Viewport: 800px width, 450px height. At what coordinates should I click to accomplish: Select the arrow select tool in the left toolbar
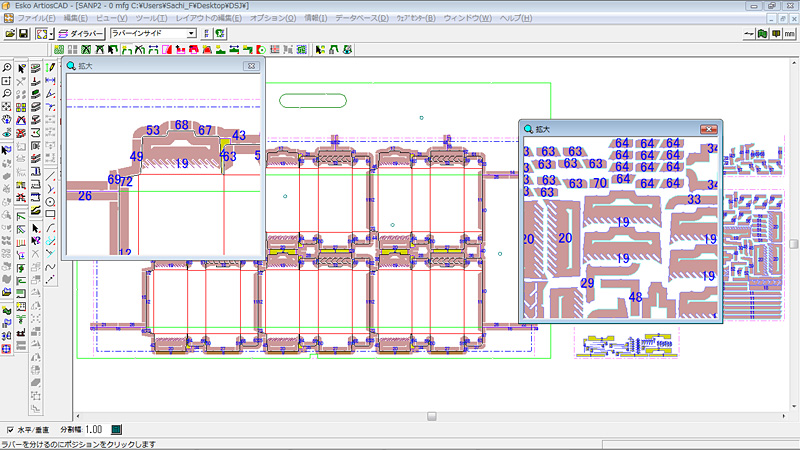[x=21, y=68]
